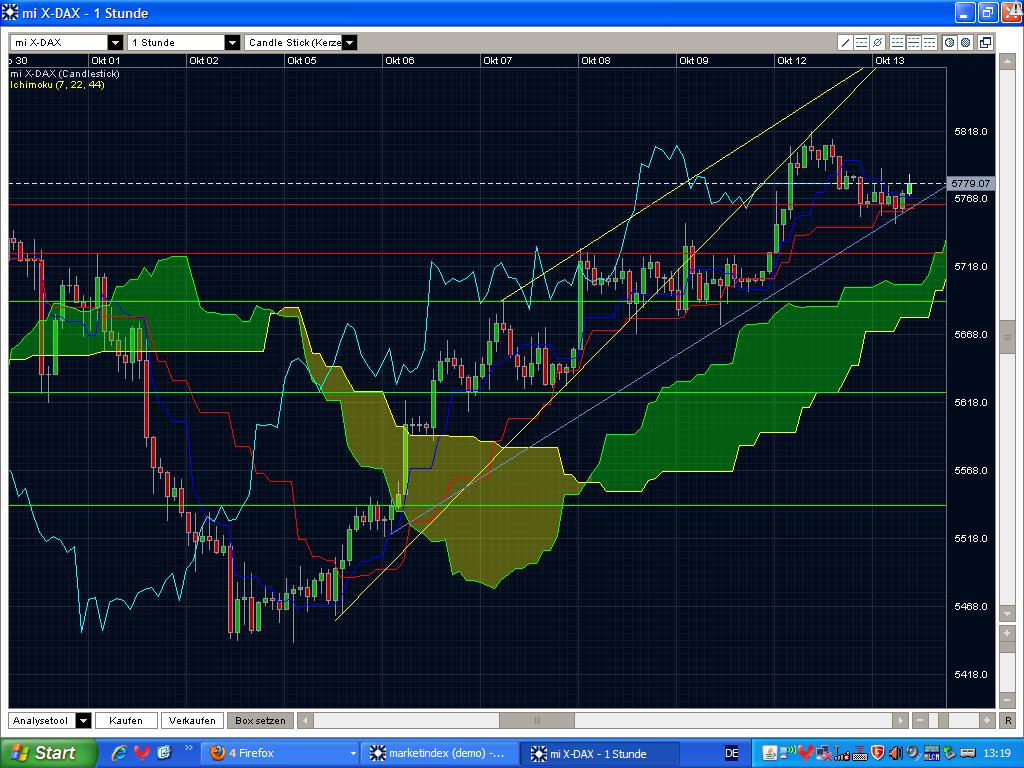Click the G Data red shield tray icon

click(x=878, y=752)
